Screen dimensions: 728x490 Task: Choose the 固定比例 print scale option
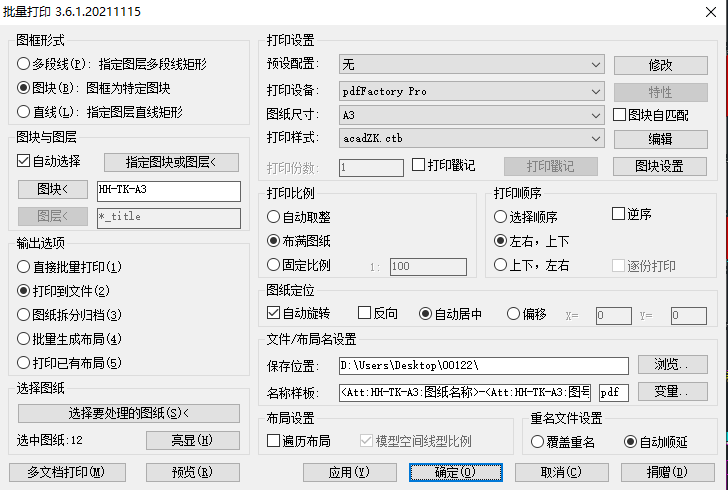click(274, 265)
